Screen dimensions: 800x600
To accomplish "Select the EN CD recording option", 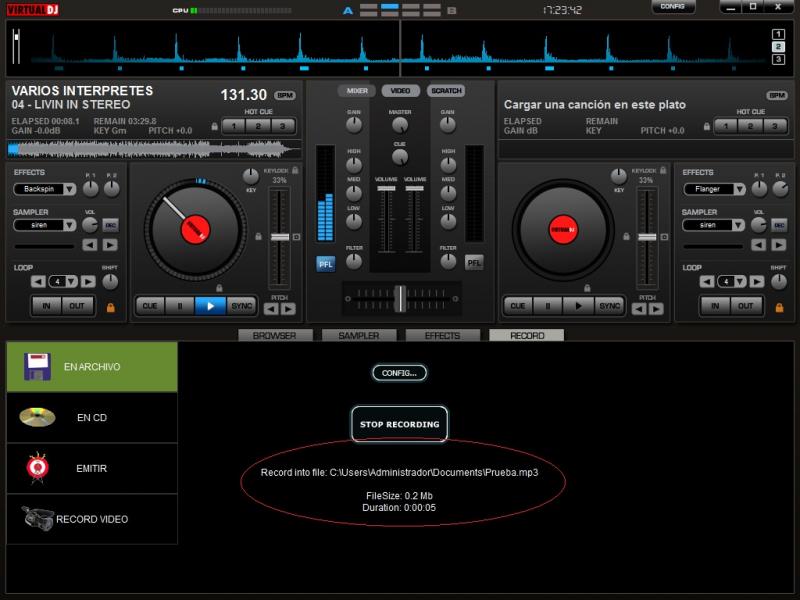I will (x=92, y=417).
